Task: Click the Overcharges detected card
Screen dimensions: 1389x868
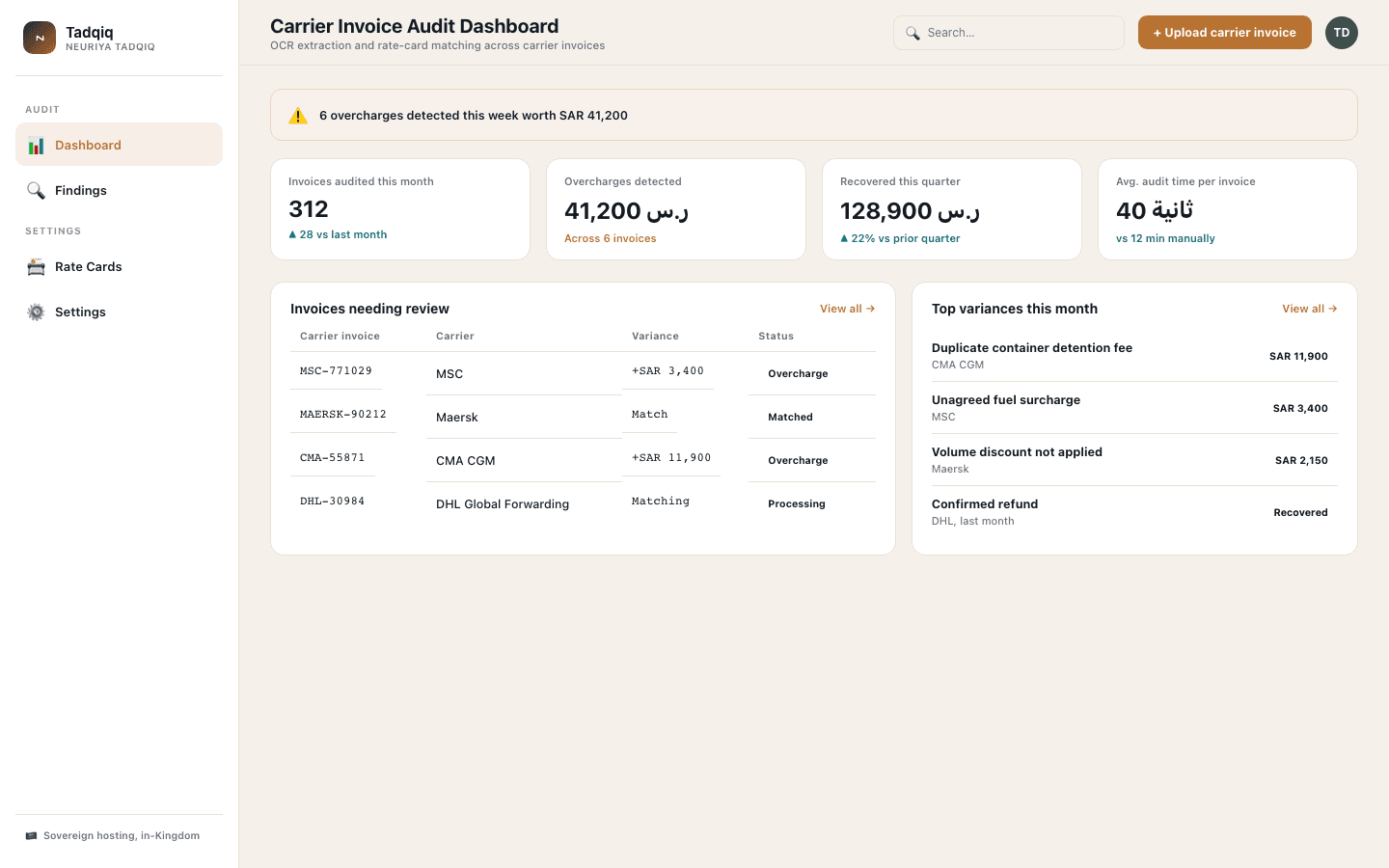Action: click(676, 209)
